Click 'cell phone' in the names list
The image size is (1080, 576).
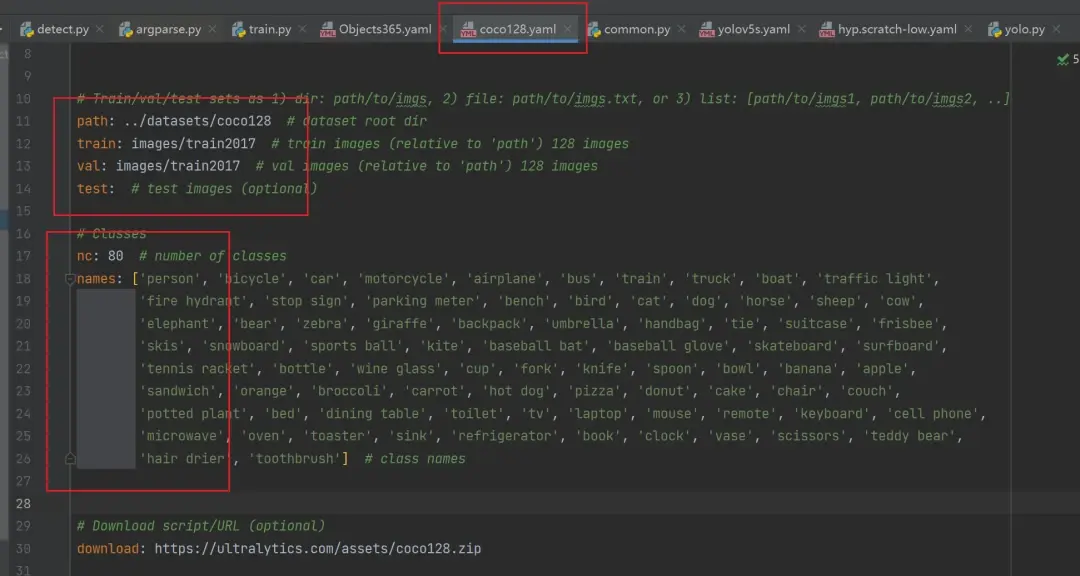933,414
